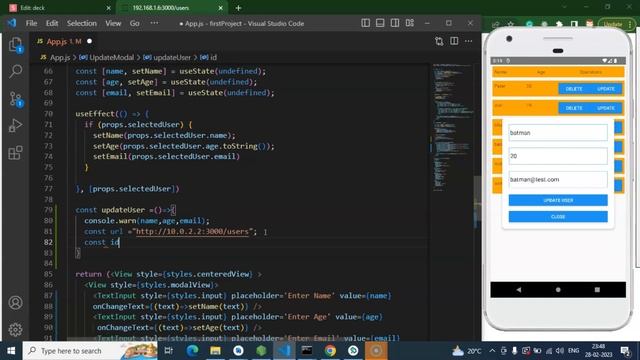Click the age field containing 20
This screenshot has height=360, width=640.
pos(558,156)
